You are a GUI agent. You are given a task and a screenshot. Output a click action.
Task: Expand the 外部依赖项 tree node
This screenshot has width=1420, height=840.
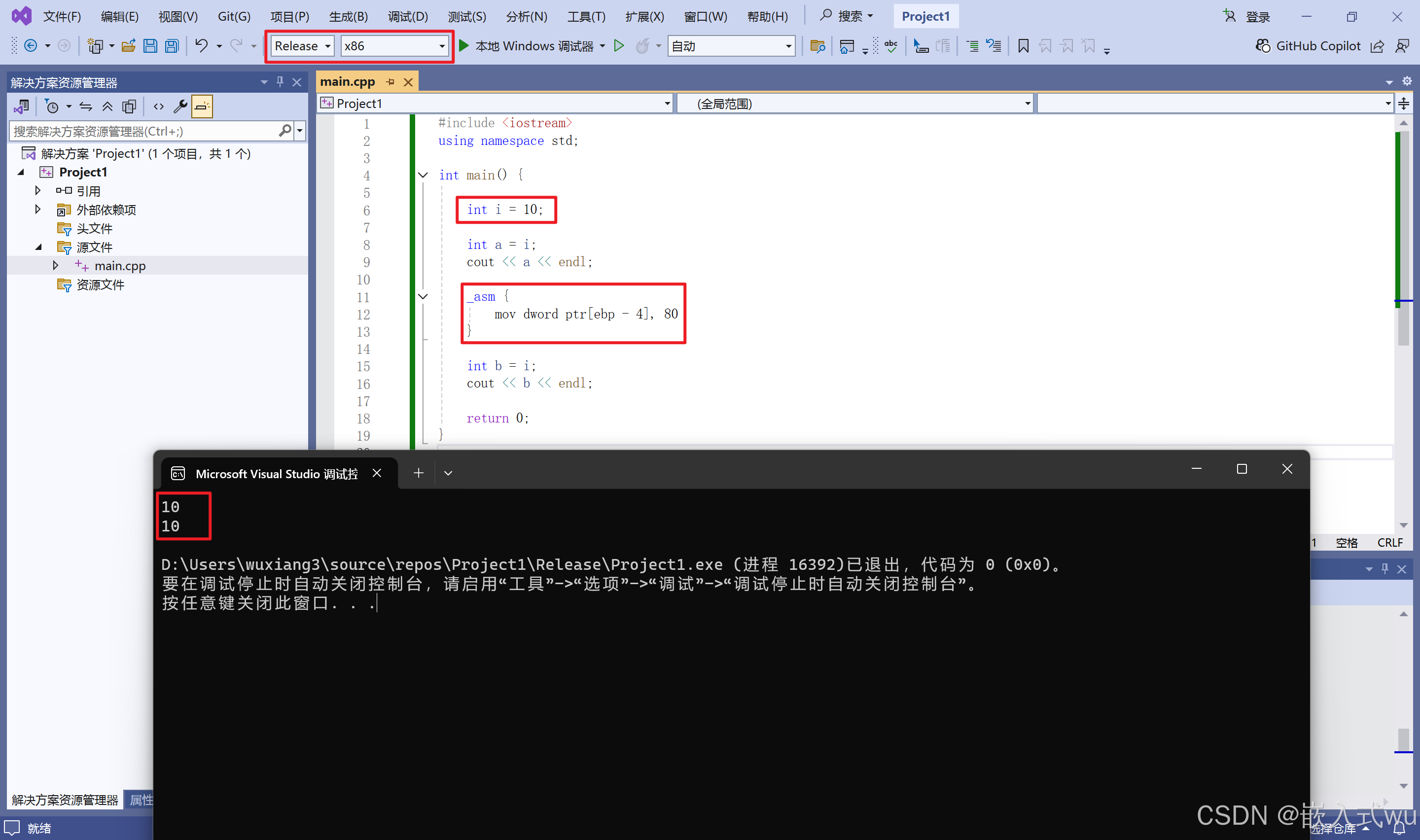pos(38,209)
